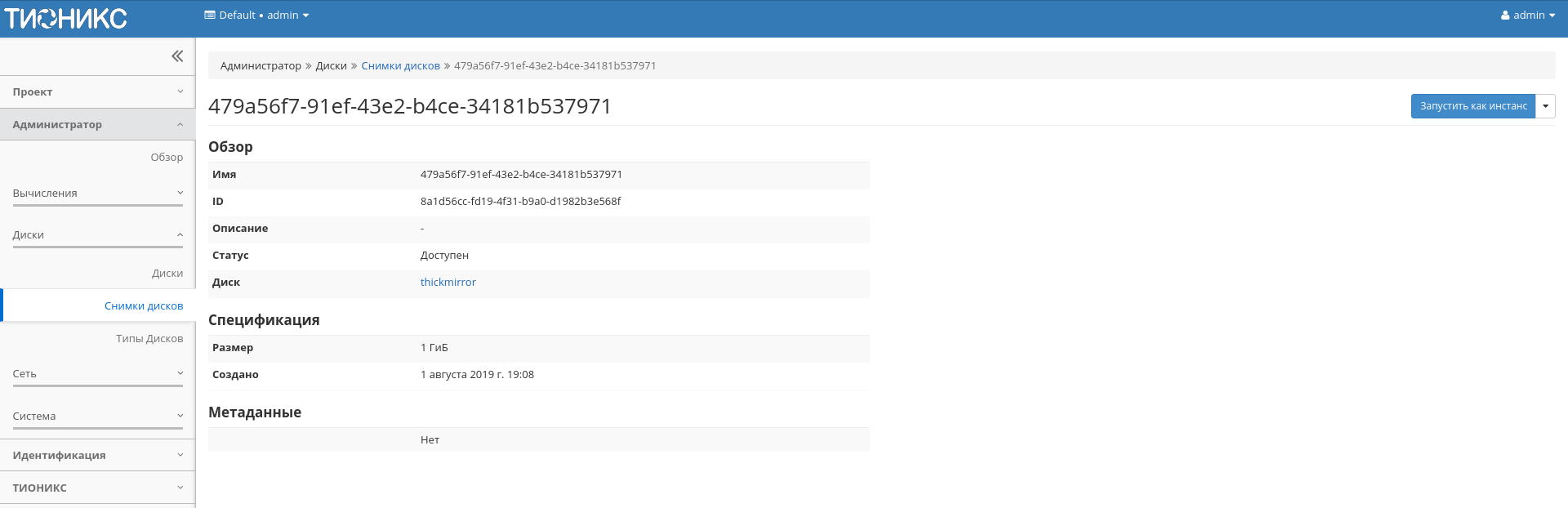Open the Обзор item in sidebar
The height and width of the screenshot is (508, 1568).
tap(167, 158)
